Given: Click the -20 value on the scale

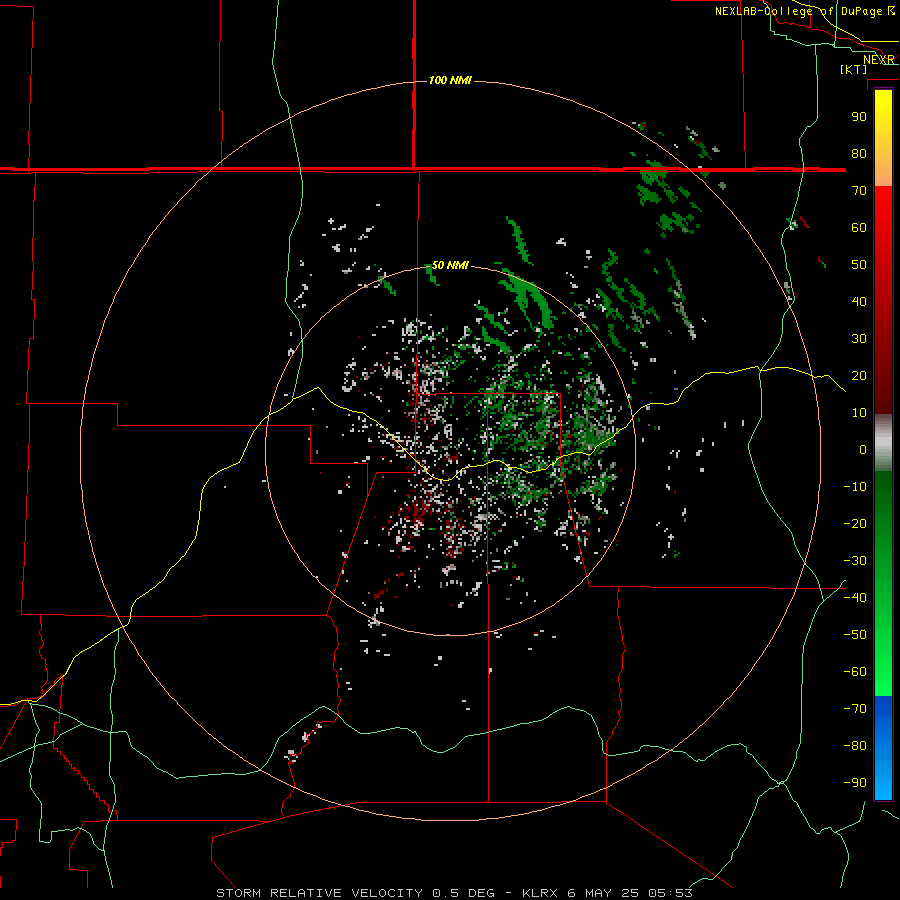Looking at the screenshot, I should coord(855,523).
